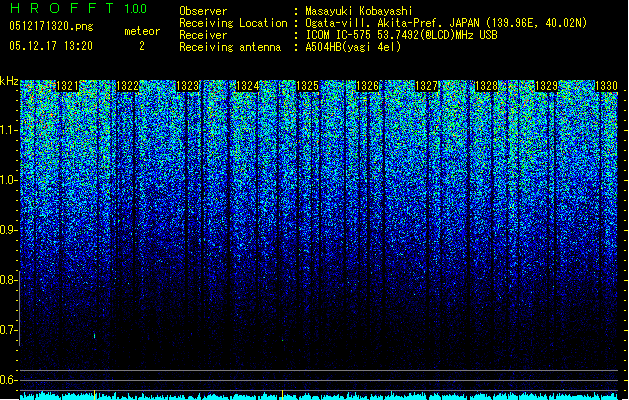Image resolution: width=629 pixels, height=400 pixels.
Task: Click the 1330 time marker label
Action: [x=606, y=86]
